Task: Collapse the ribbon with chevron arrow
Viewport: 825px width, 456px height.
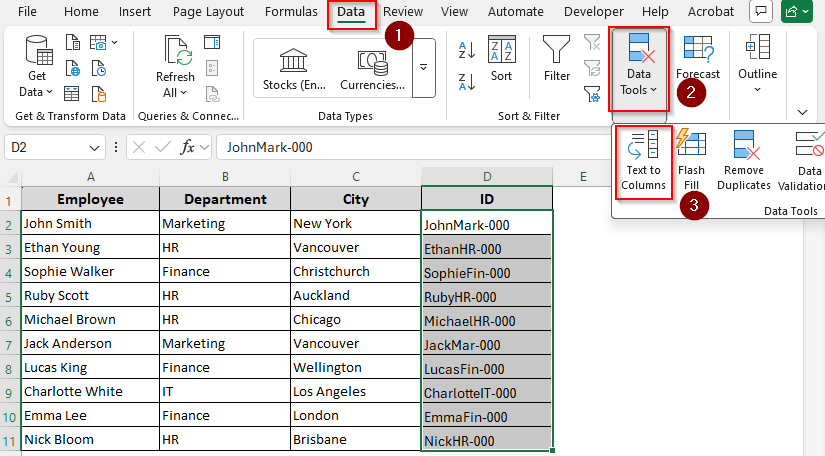Action: [802, 112]
